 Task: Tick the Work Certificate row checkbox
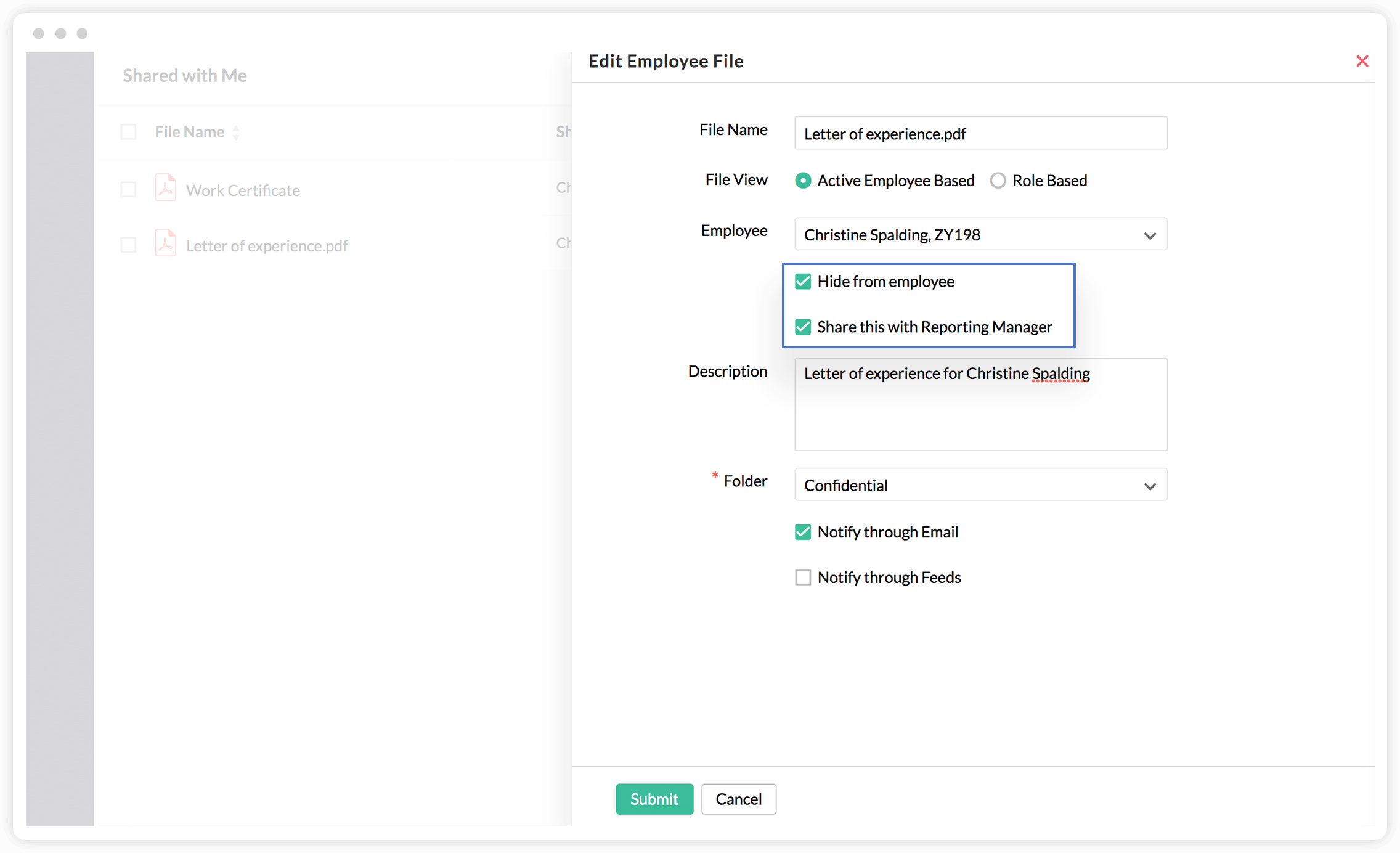point(128,189)
